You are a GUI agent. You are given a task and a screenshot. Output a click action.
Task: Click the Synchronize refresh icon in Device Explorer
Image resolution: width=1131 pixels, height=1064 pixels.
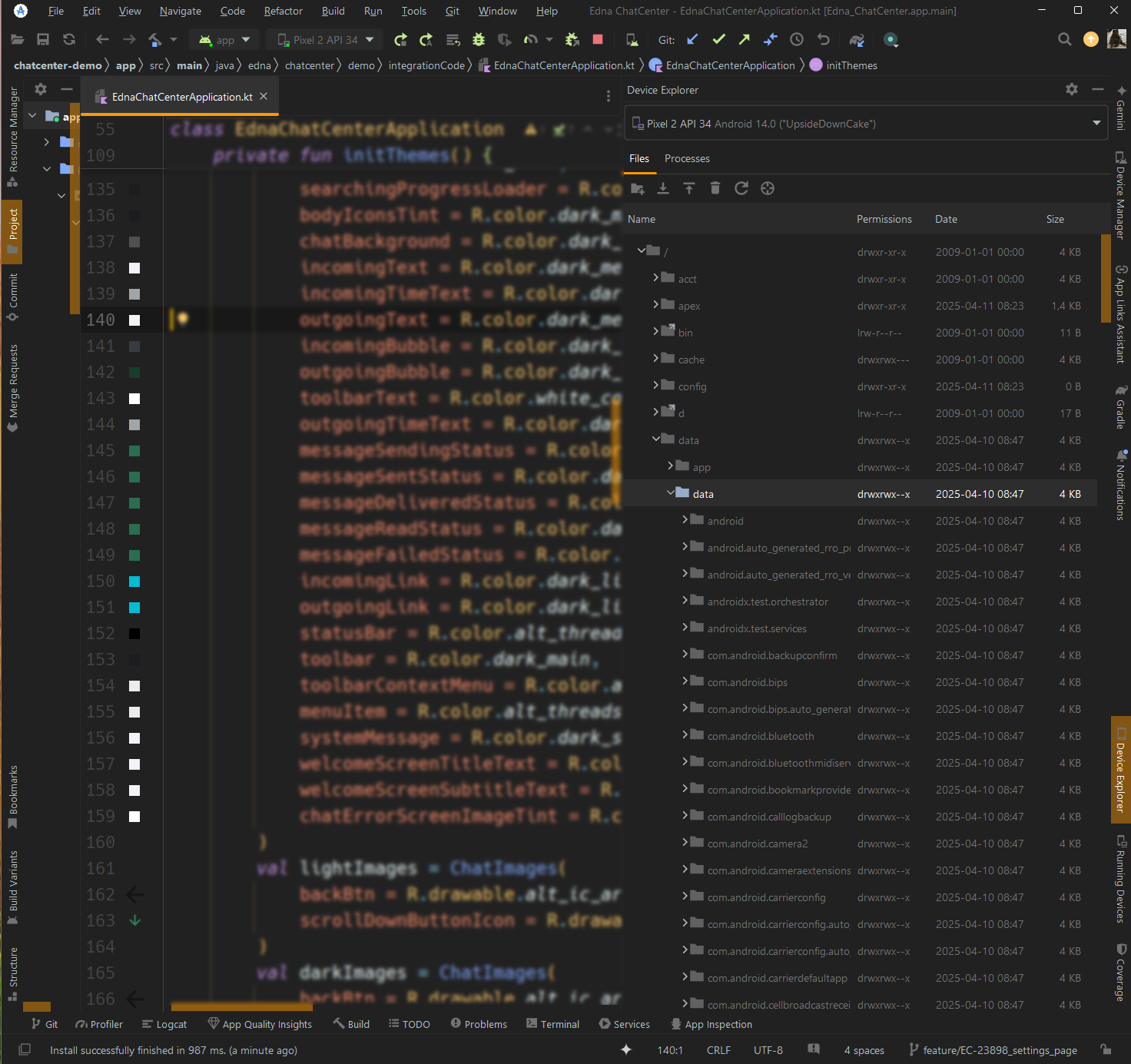741,189
